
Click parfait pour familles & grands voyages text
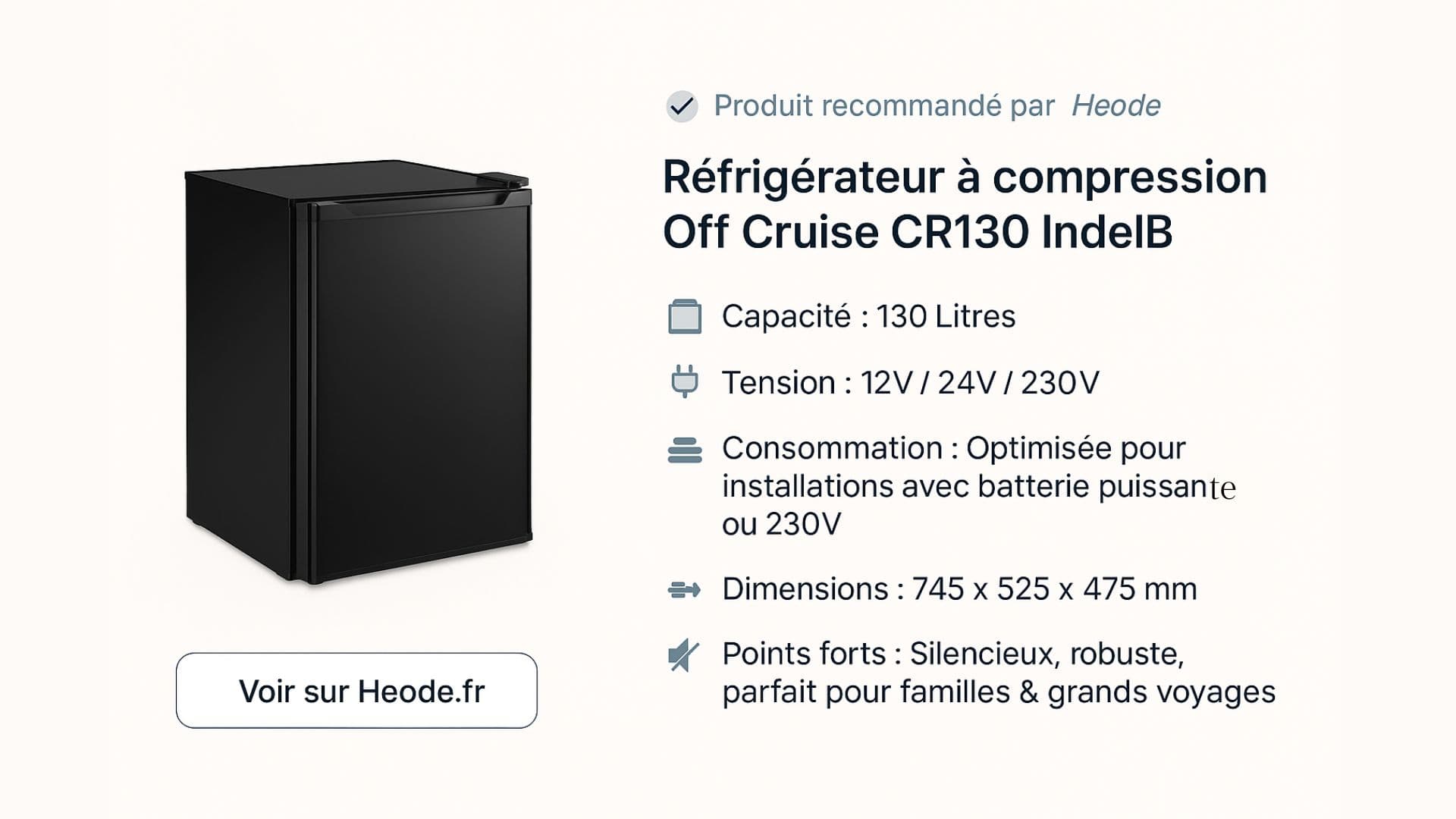999,693
